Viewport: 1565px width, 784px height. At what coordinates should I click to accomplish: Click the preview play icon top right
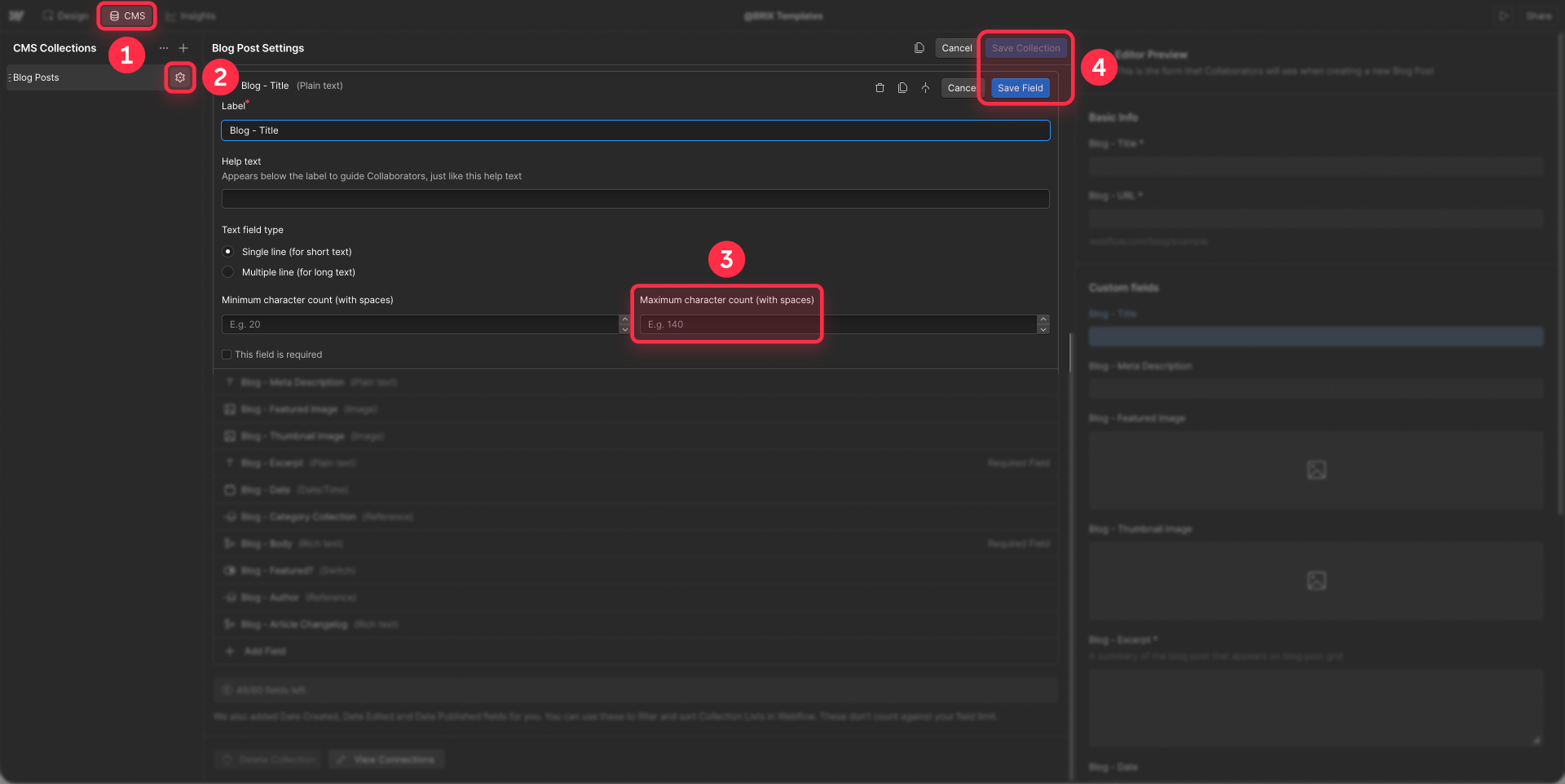click(1504, 15)
